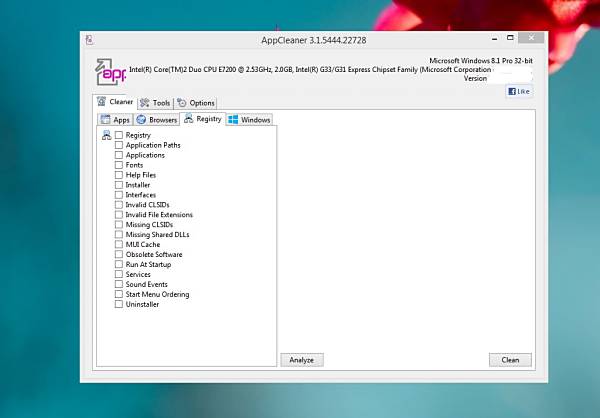Enable the Missing Shared DLLs checkbox
The width and height of the screenshot is (600, 418).
point(119,234)
